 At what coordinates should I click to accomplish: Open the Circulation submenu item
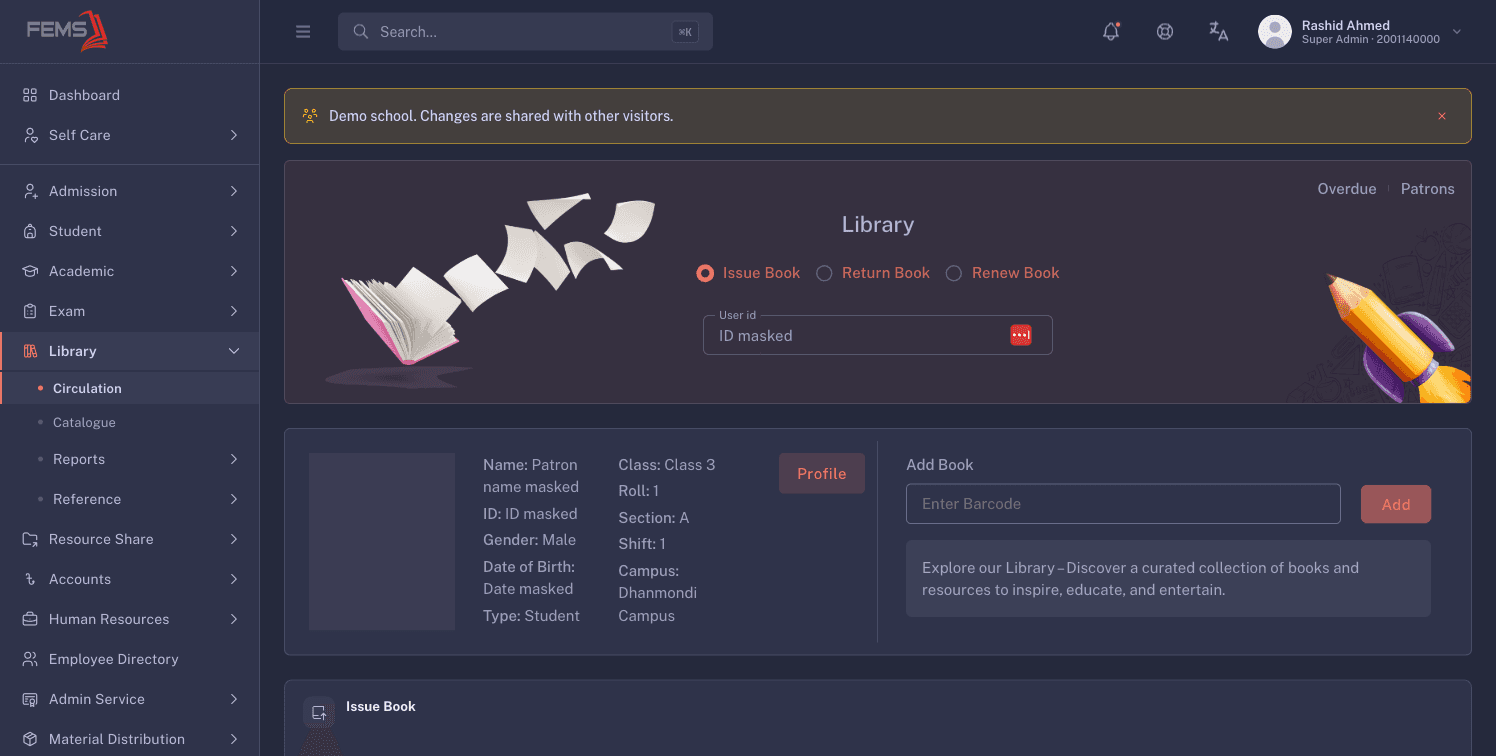(130, 388)
